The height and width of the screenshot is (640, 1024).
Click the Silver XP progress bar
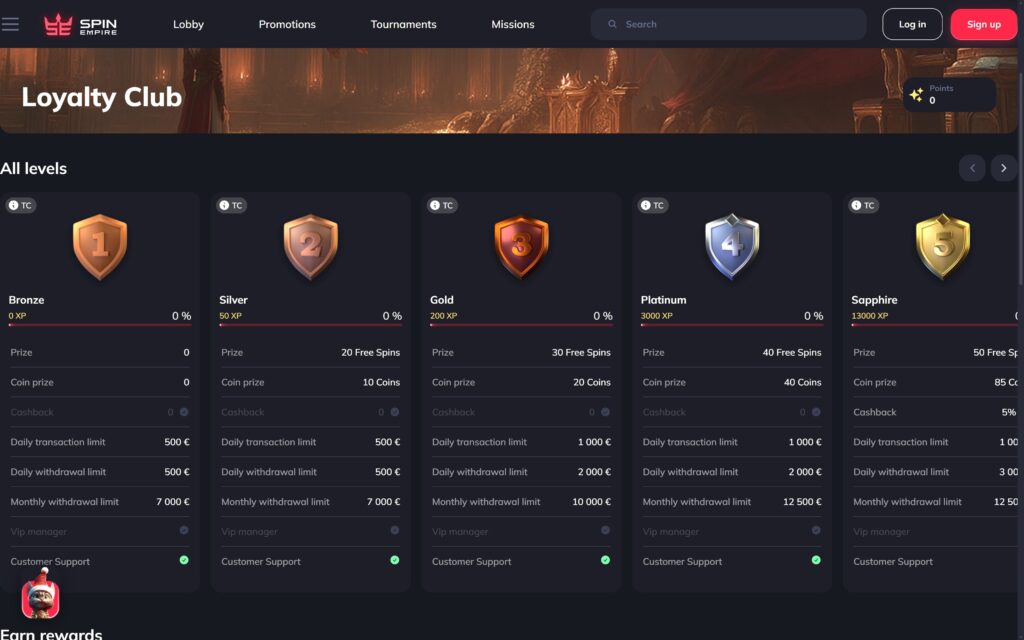pyautogui.click(x=310, y=325)
